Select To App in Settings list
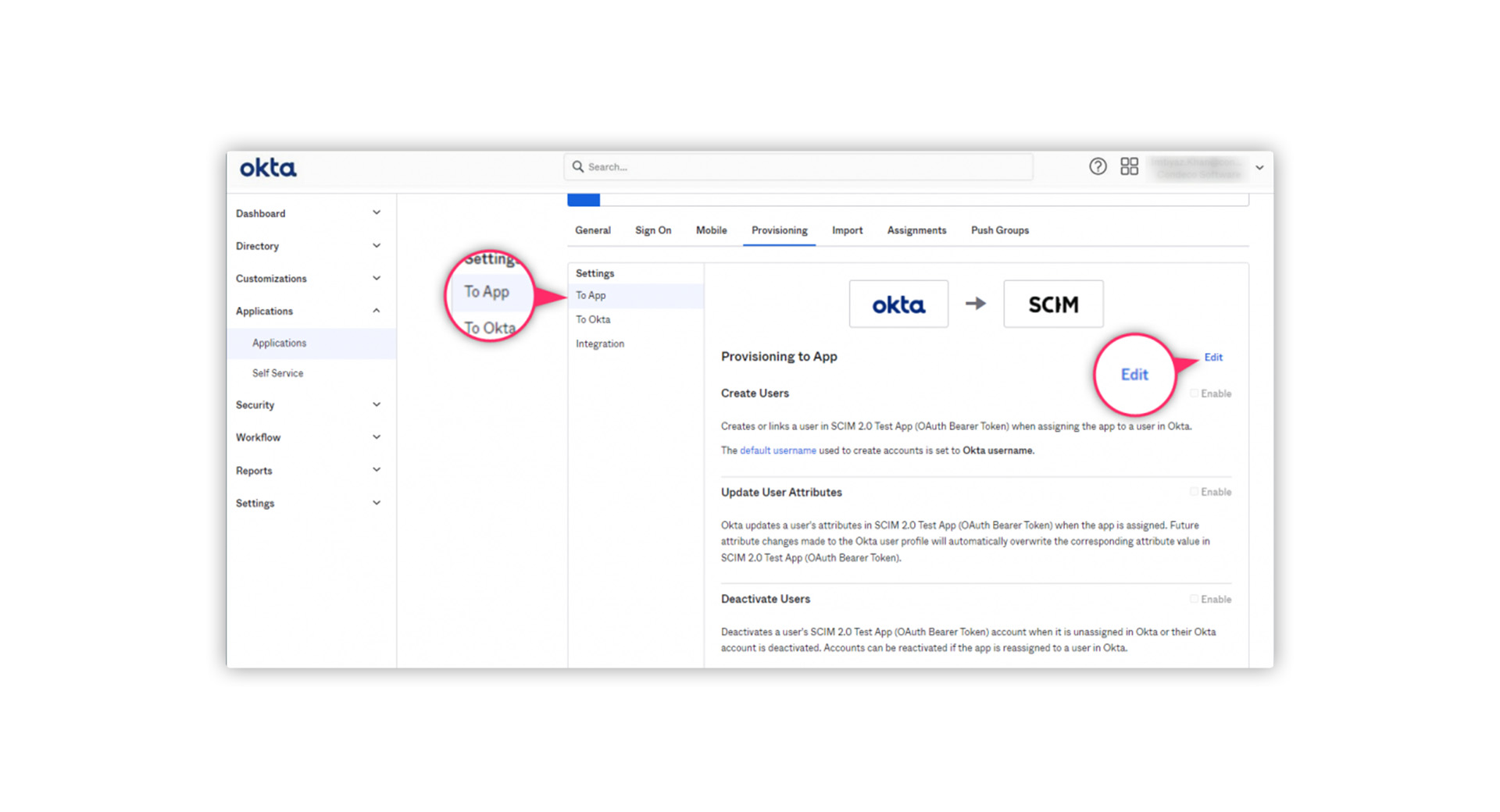 coord(635,295)
